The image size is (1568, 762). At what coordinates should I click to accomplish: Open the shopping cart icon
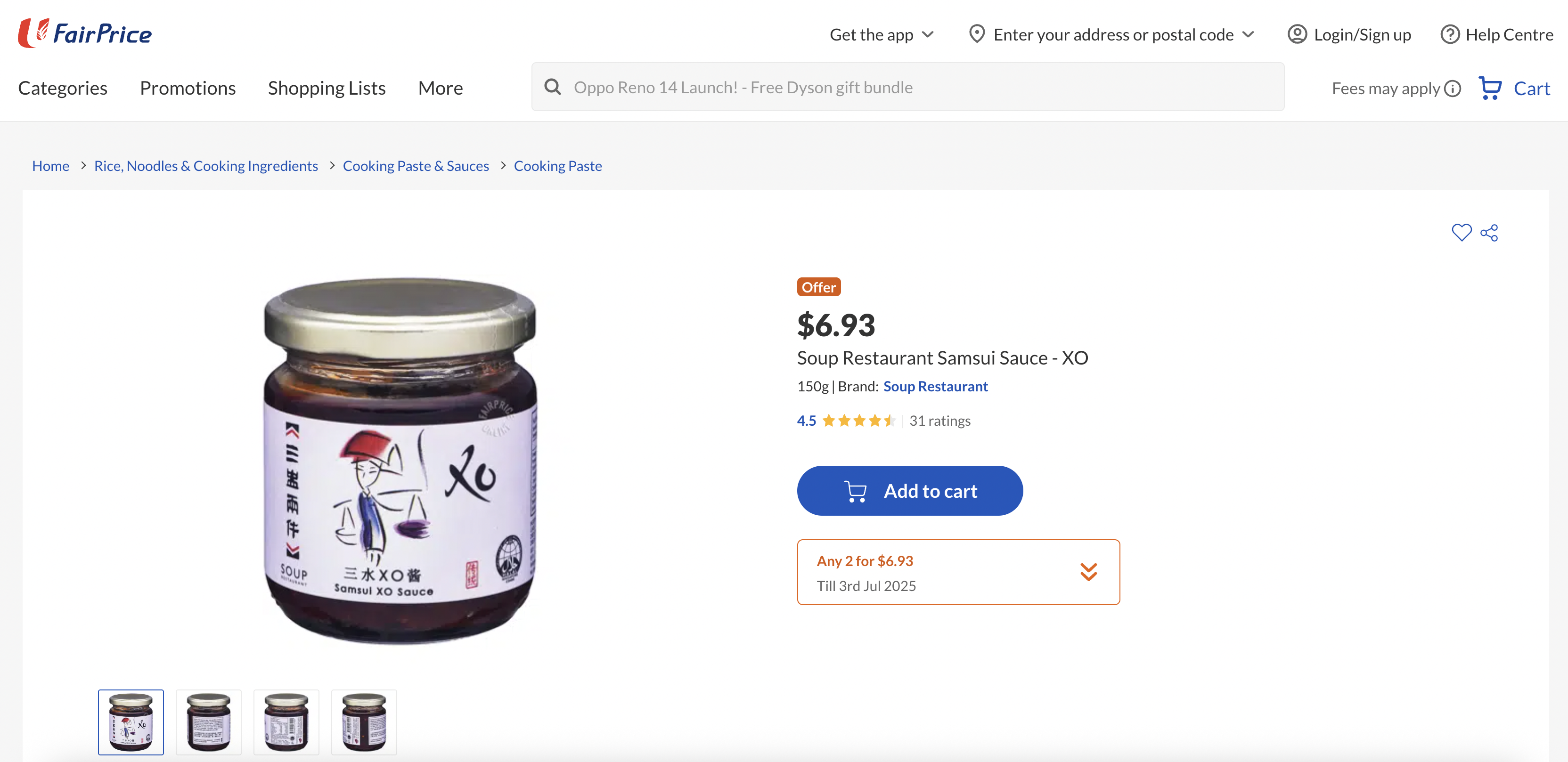coord(1490,88)
